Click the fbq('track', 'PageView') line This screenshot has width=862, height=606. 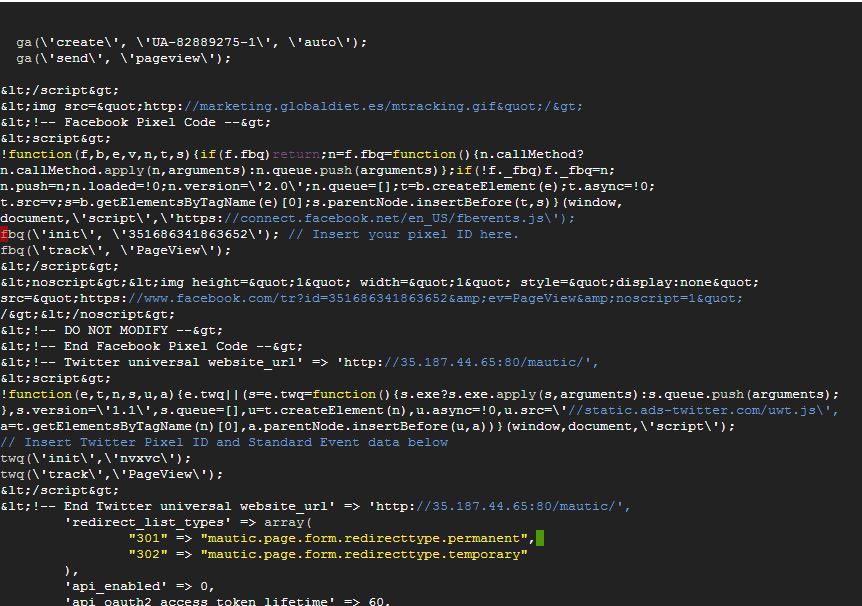pos(116,250)
